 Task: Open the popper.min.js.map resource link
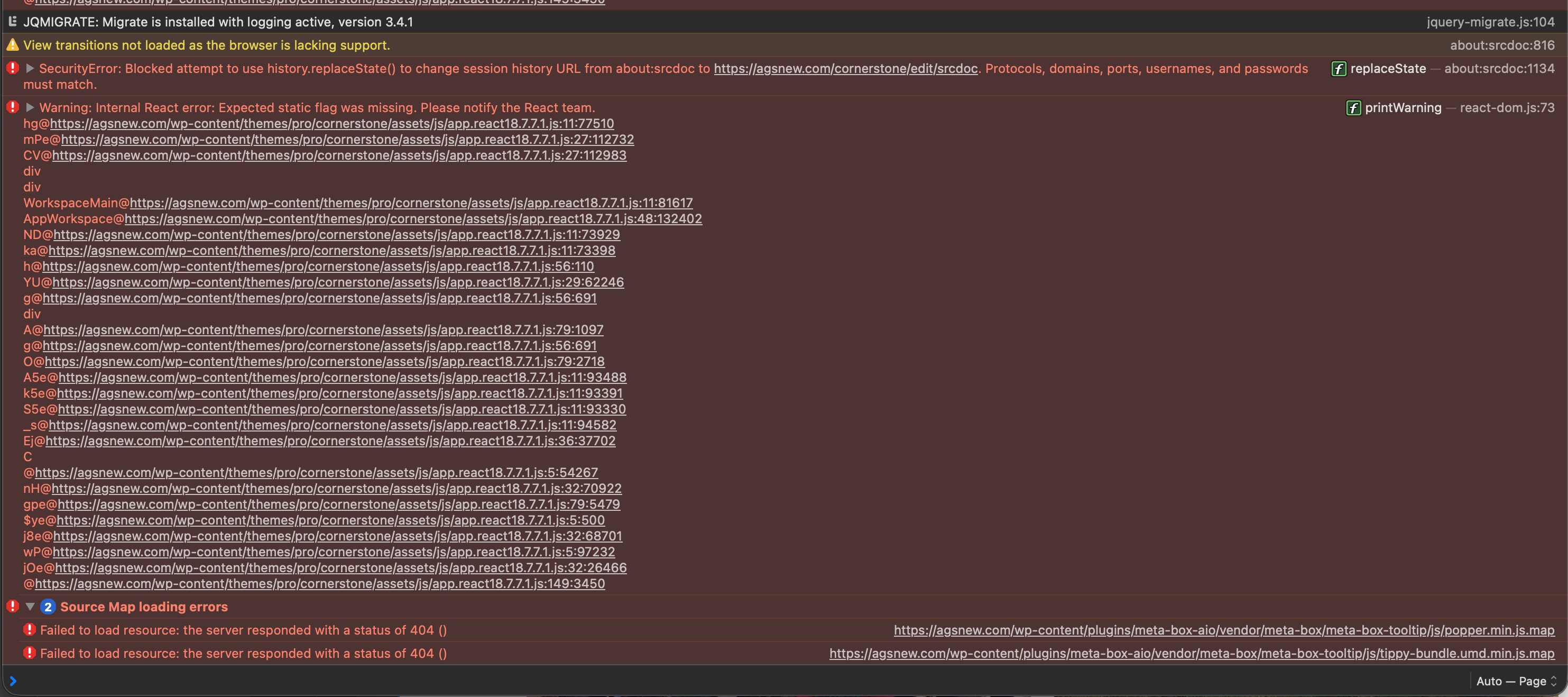pos(1223,630)
